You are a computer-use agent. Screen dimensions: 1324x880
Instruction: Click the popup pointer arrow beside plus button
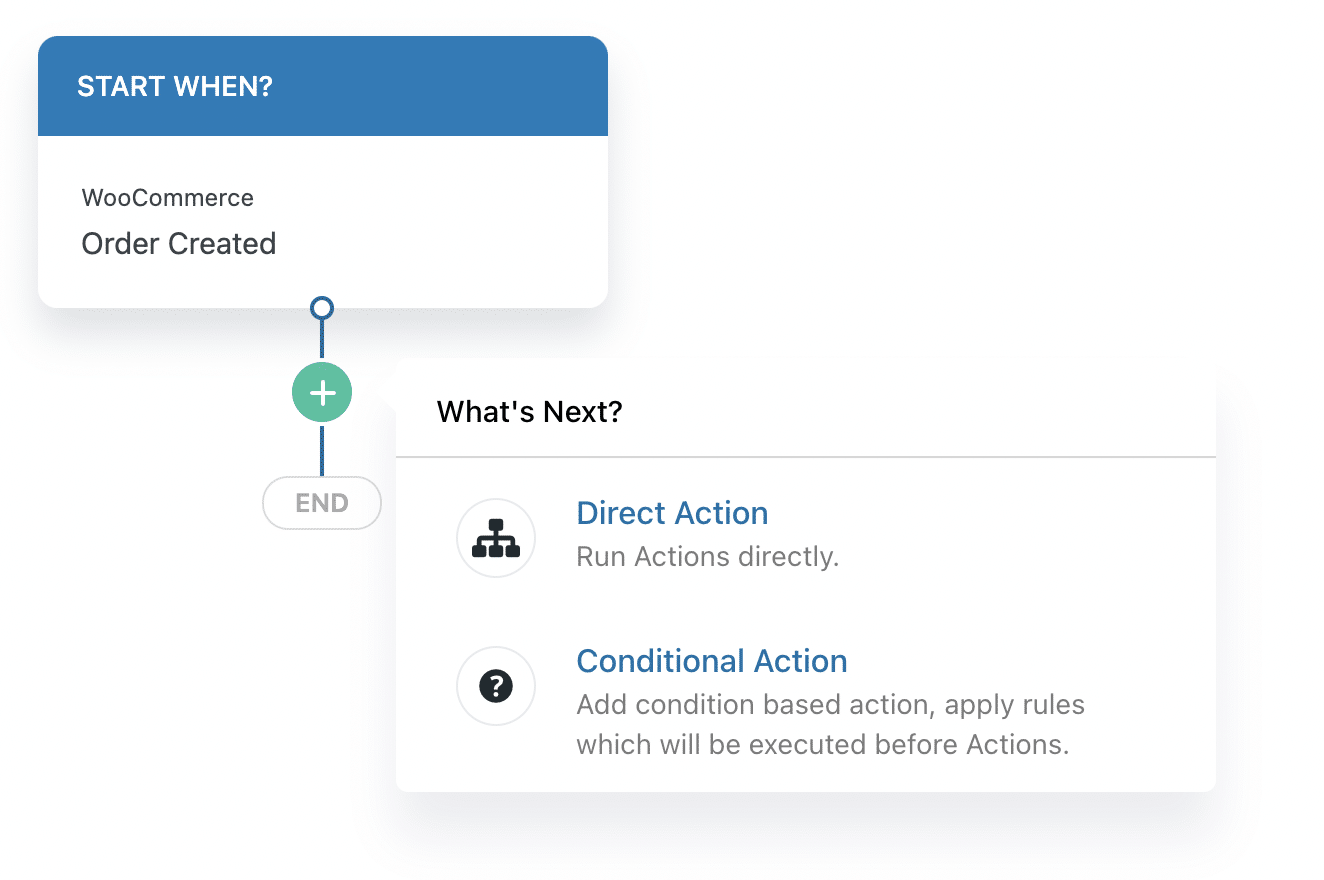point(390,393)
